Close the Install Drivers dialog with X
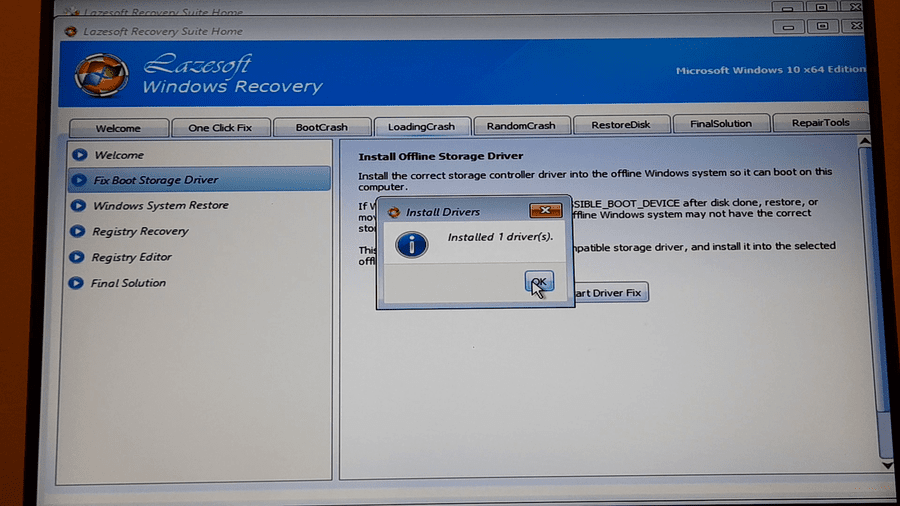900x506 pixels. click(545, 211)
